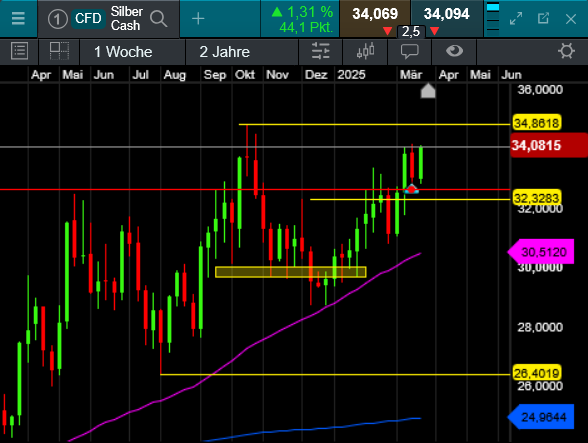Pop out chart into new window
Viewport: 588px width, 443px height.
coord(543,18)
